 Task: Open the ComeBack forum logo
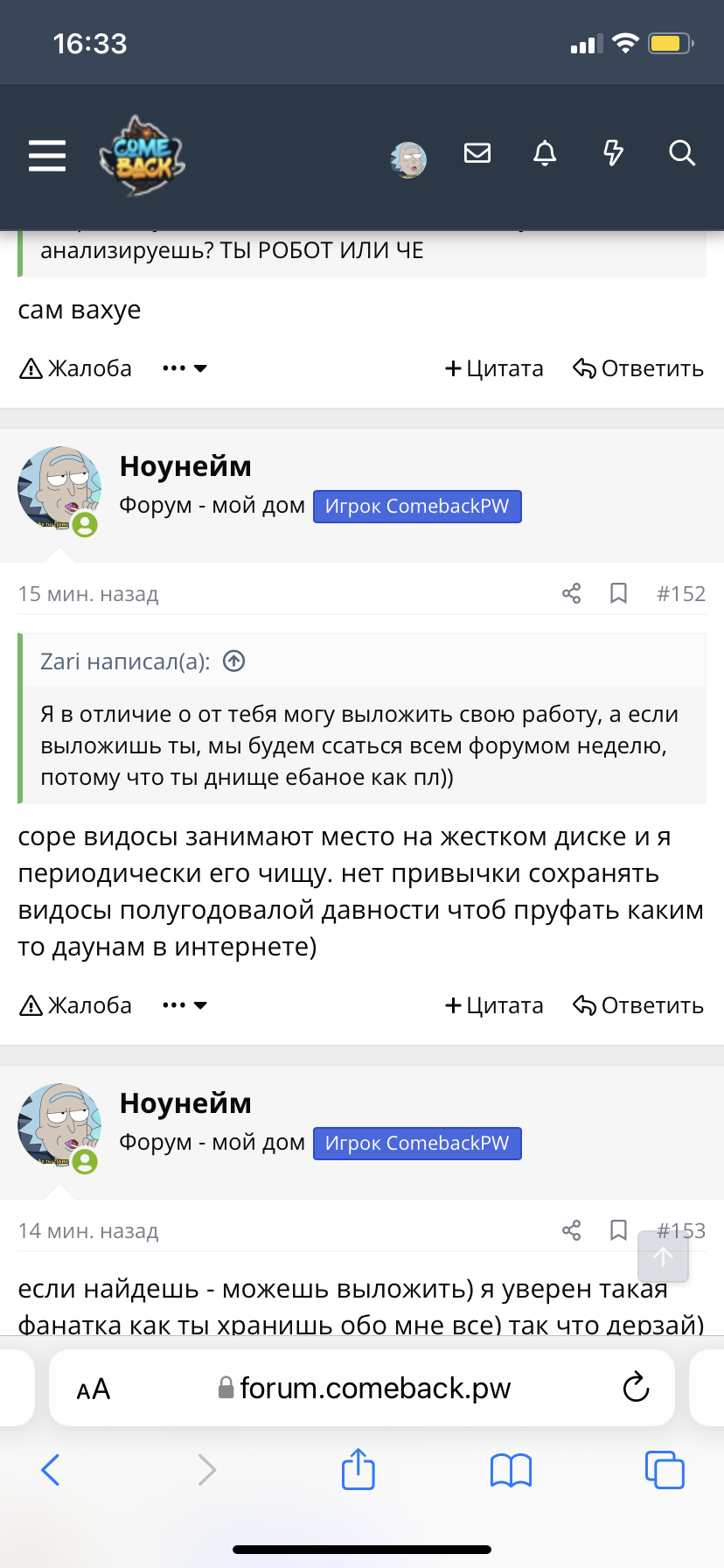click(x=142, y=156)
